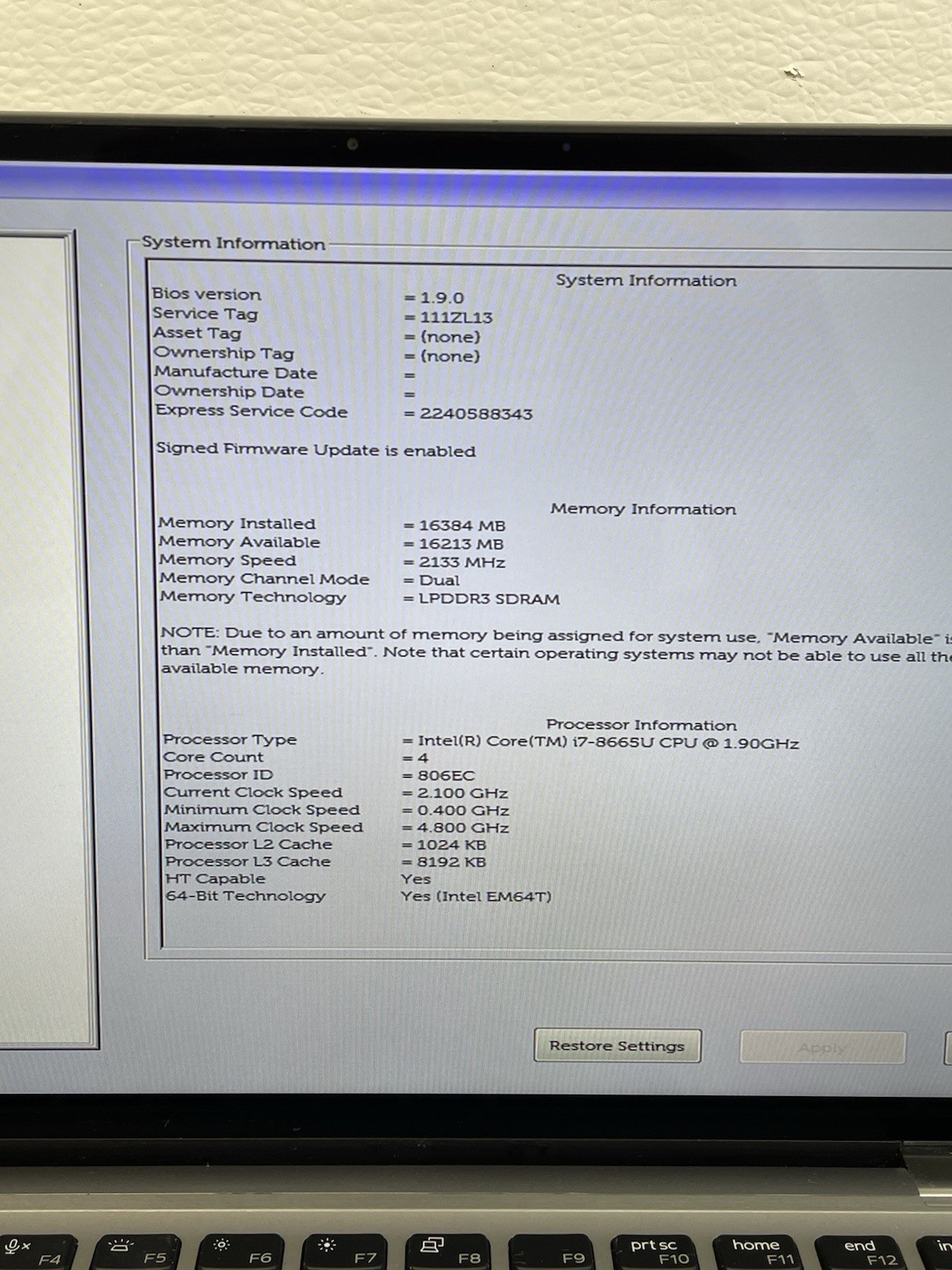Click the Memory Installed value 16384 MB
Image resolution: width=952 pixels, height=1270 pixels.
462,525
